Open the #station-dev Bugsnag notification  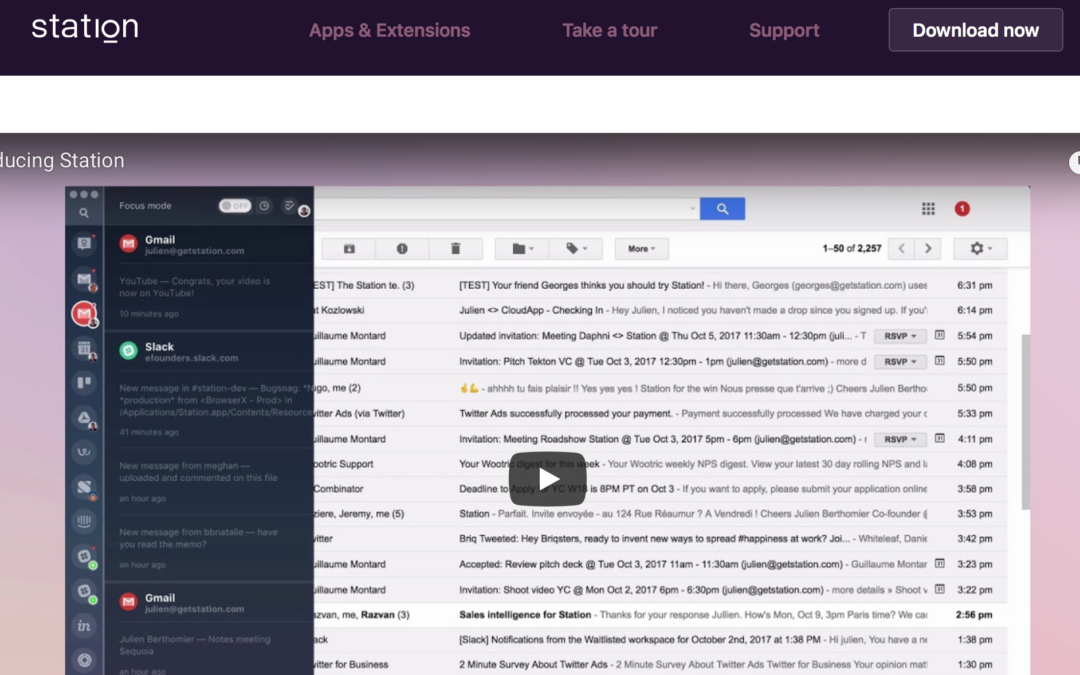click(x=209, y=409)
